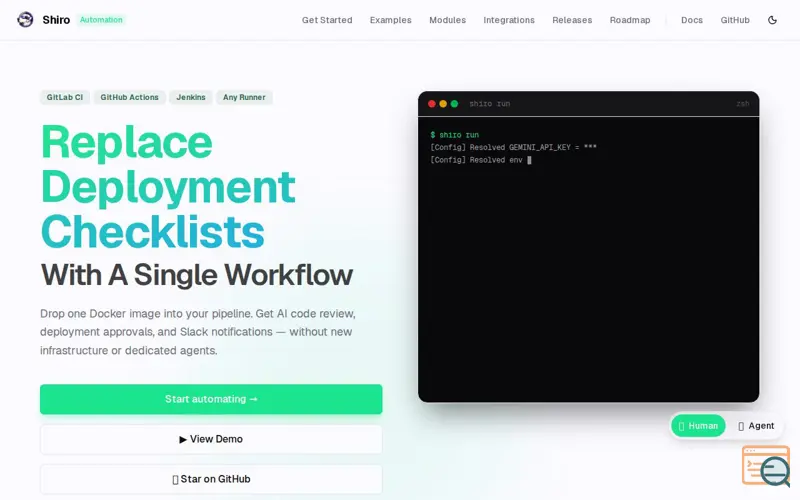Image resolution: width=800 pixels, height=500 pixels.
Task: Click the View Demo button
Action: click(211, 439)
